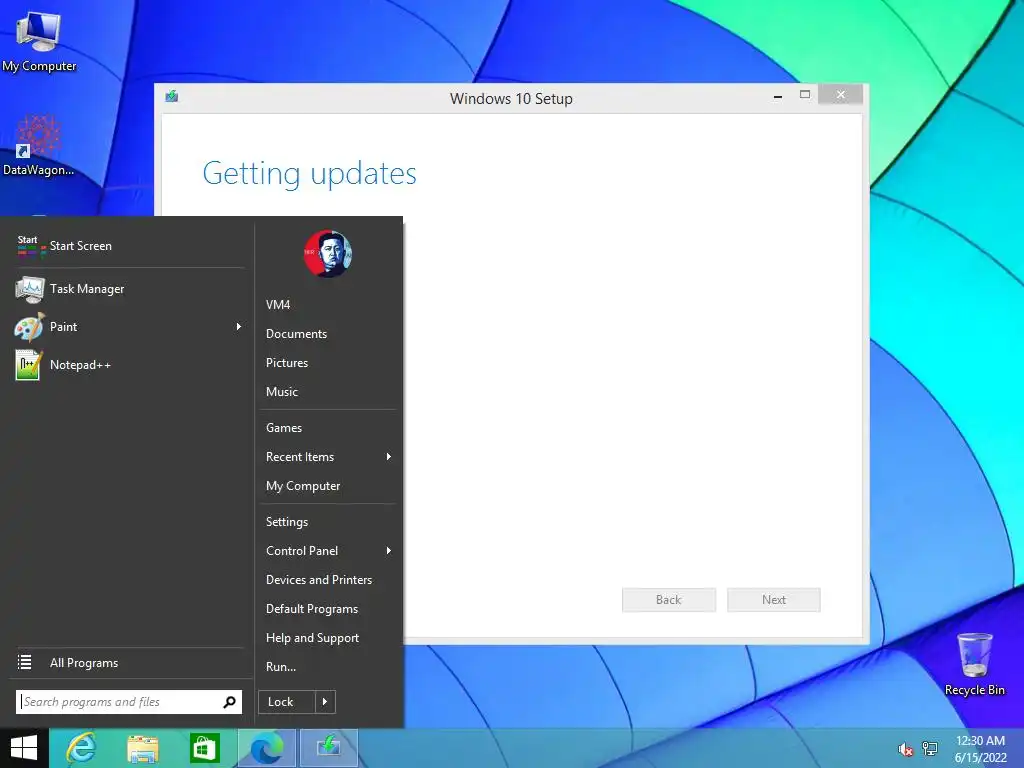Expand the Paint jump list arrow

point(239,327)
